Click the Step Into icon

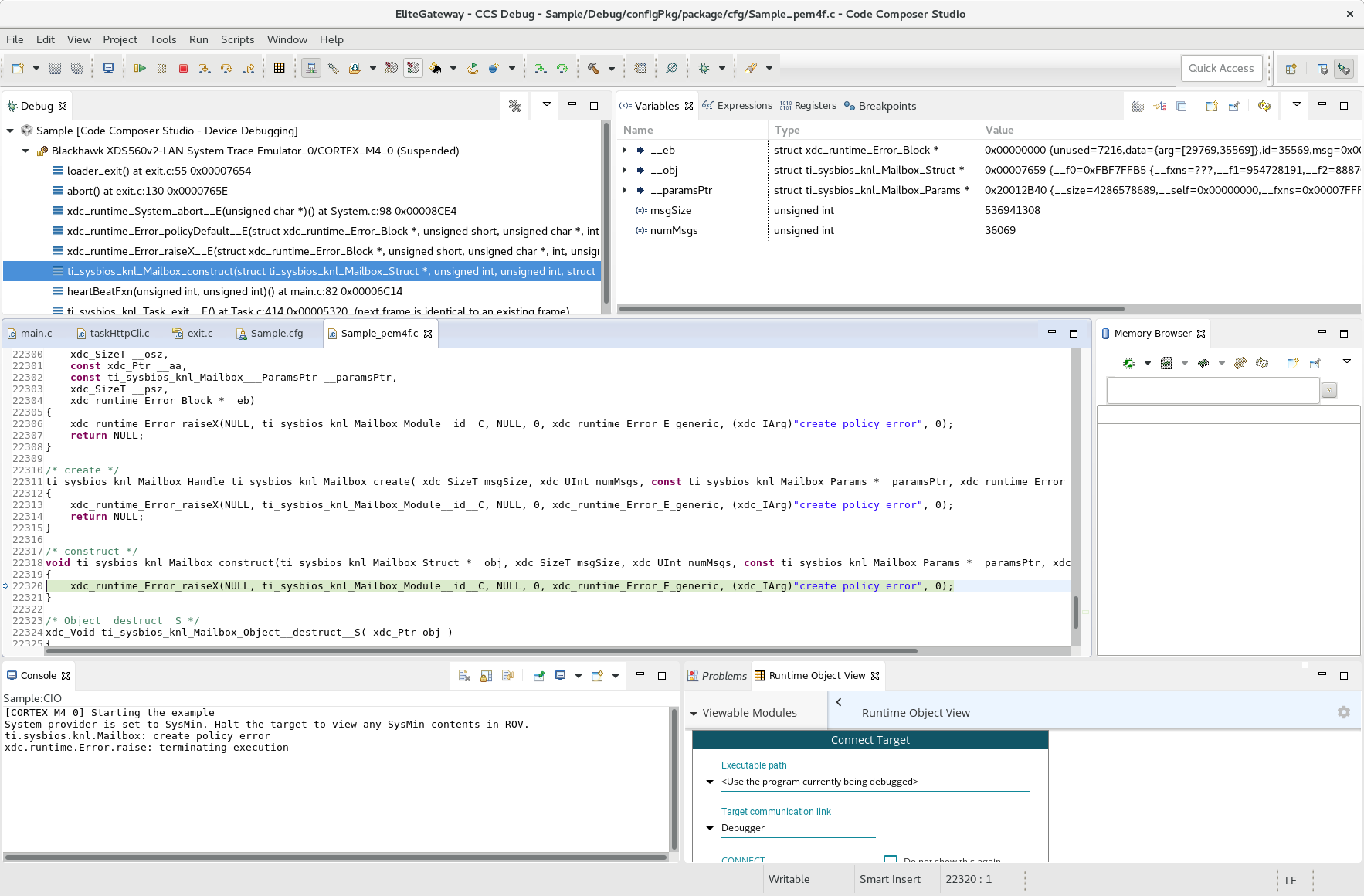[205, 68]
